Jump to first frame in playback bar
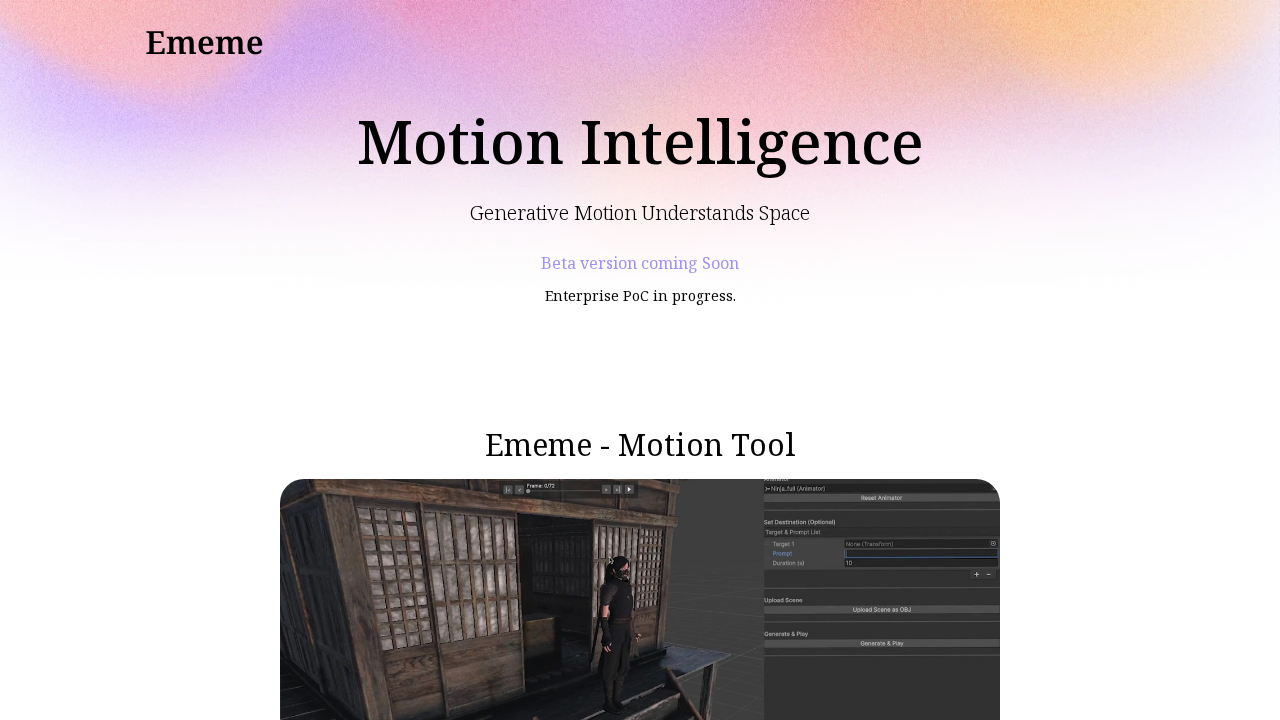The image size is (1280, 720). (507, 490)
